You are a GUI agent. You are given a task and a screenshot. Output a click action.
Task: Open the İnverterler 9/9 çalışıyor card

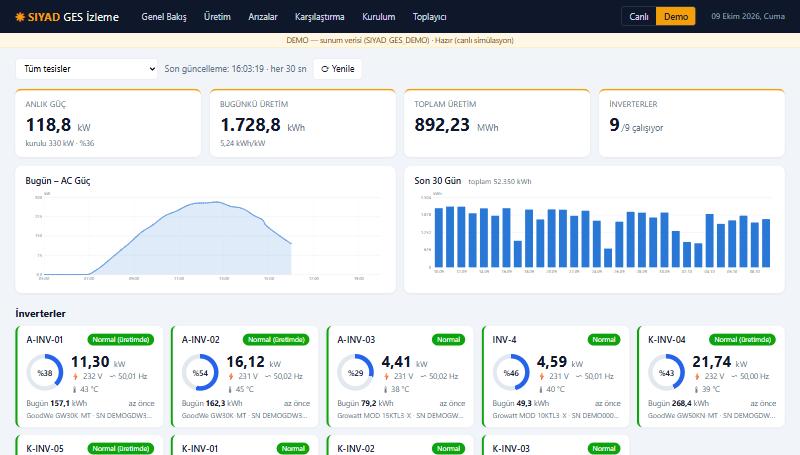click(691, 123)
